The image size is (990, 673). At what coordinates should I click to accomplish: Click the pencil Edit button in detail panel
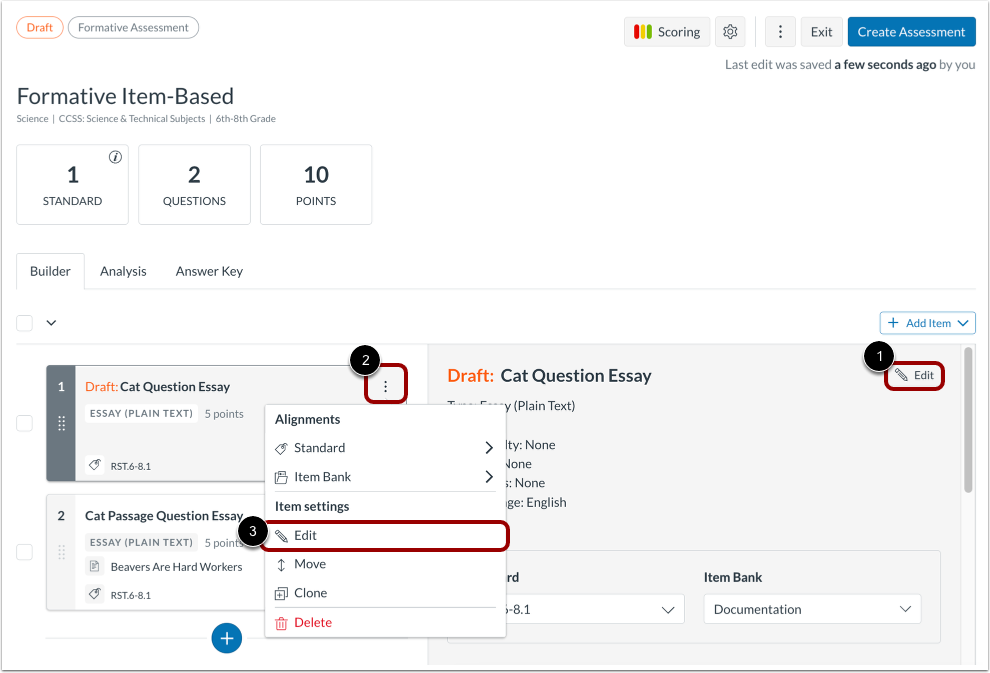coord(914,375)
